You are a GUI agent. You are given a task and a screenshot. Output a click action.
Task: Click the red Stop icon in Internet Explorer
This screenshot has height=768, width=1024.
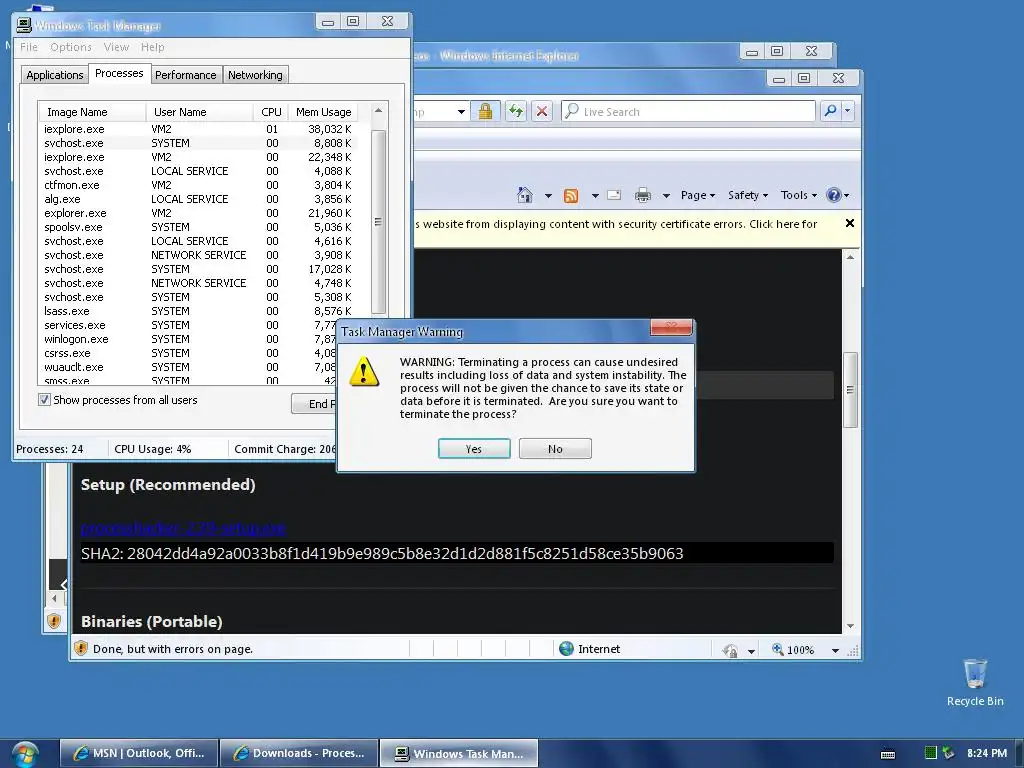click(x=541, y=112)
